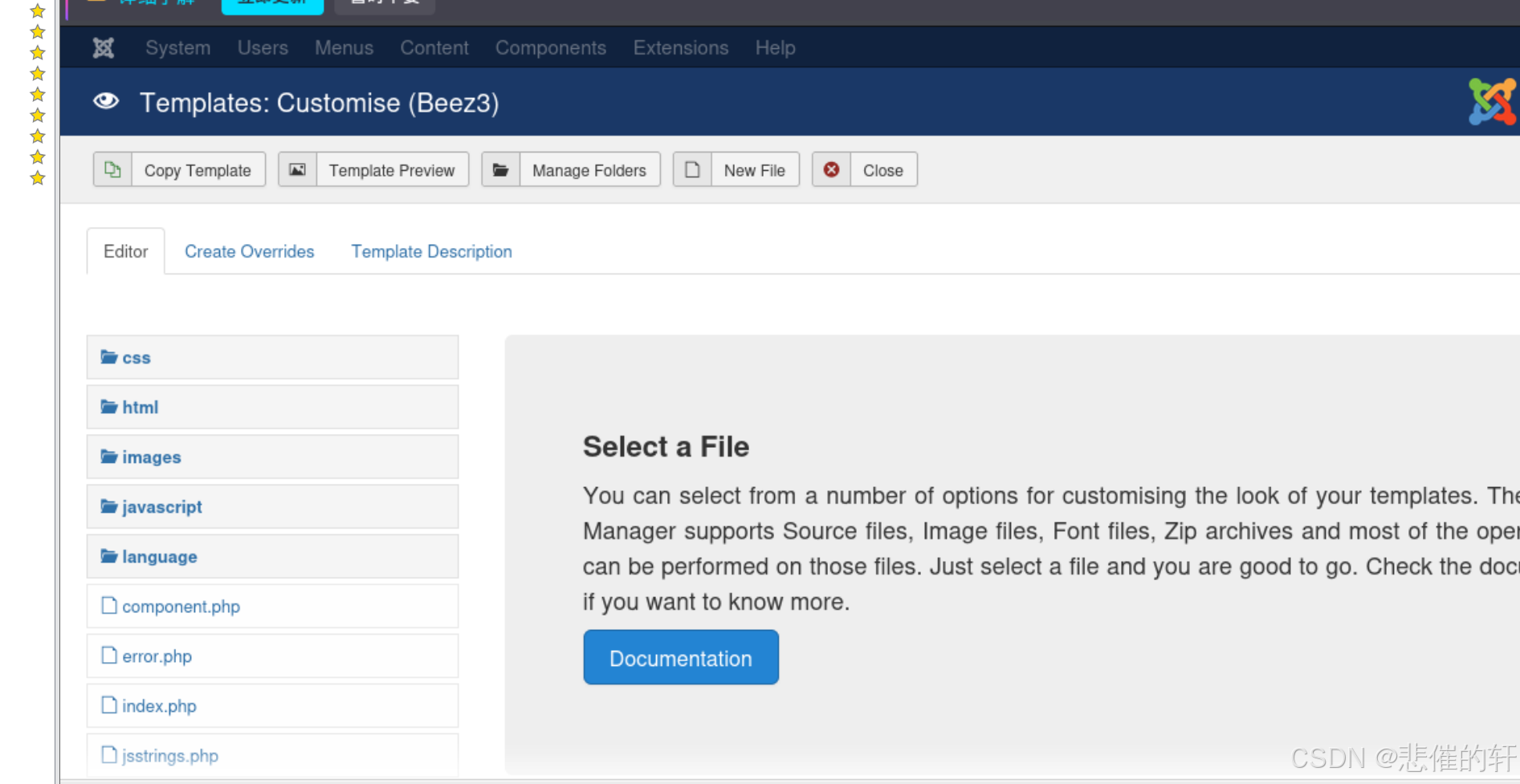1520x784 pixels.
Task: Click the Template Preview image icon
Action: pos(298,170)
